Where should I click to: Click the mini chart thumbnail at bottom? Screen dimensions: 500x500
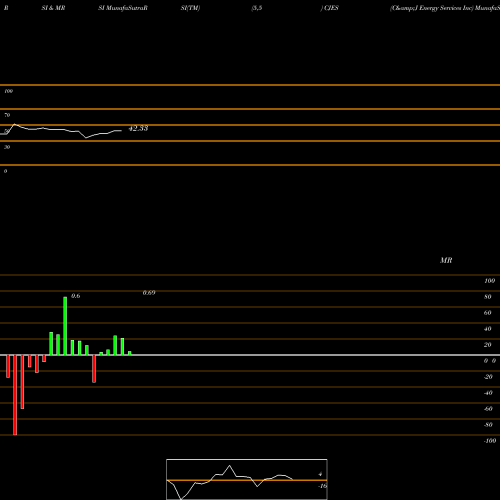tap(247, 479)
